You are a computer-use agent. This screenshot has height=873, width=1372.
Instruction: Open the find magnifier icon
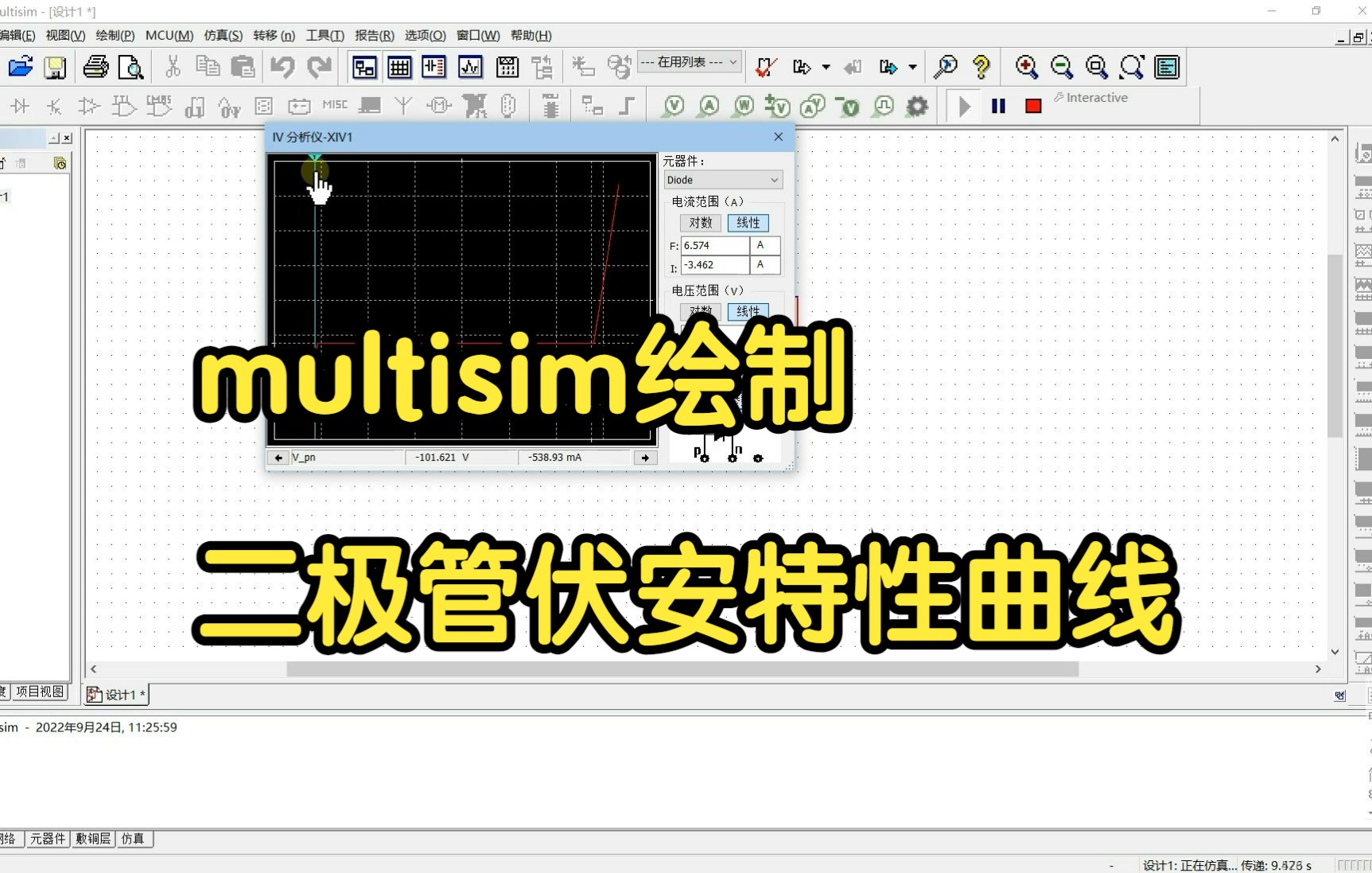(945, 67)
